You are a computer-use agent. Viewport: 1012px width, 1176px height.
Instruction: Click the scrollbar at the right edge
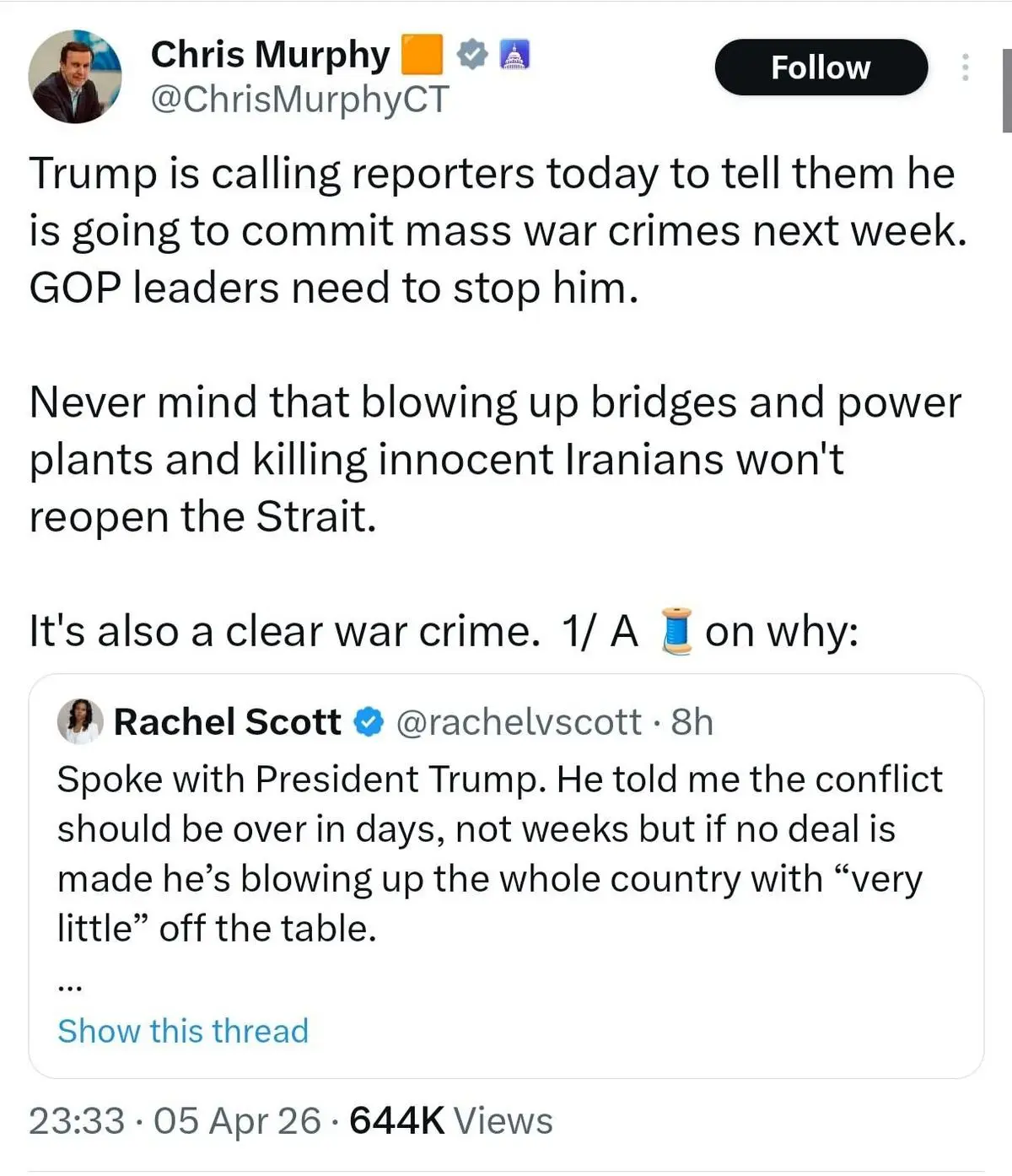pyautogui.click(x=1007, y=91)
